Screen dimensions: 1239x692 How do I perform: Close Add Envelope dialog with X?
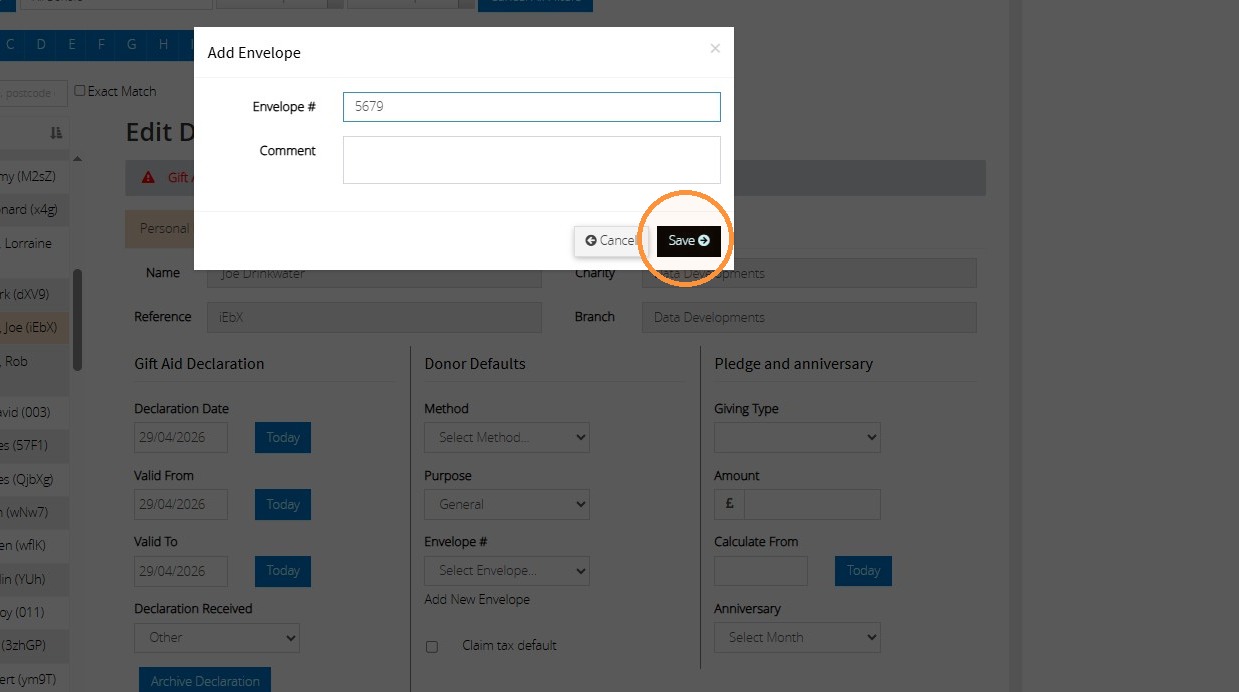(715, 48)
